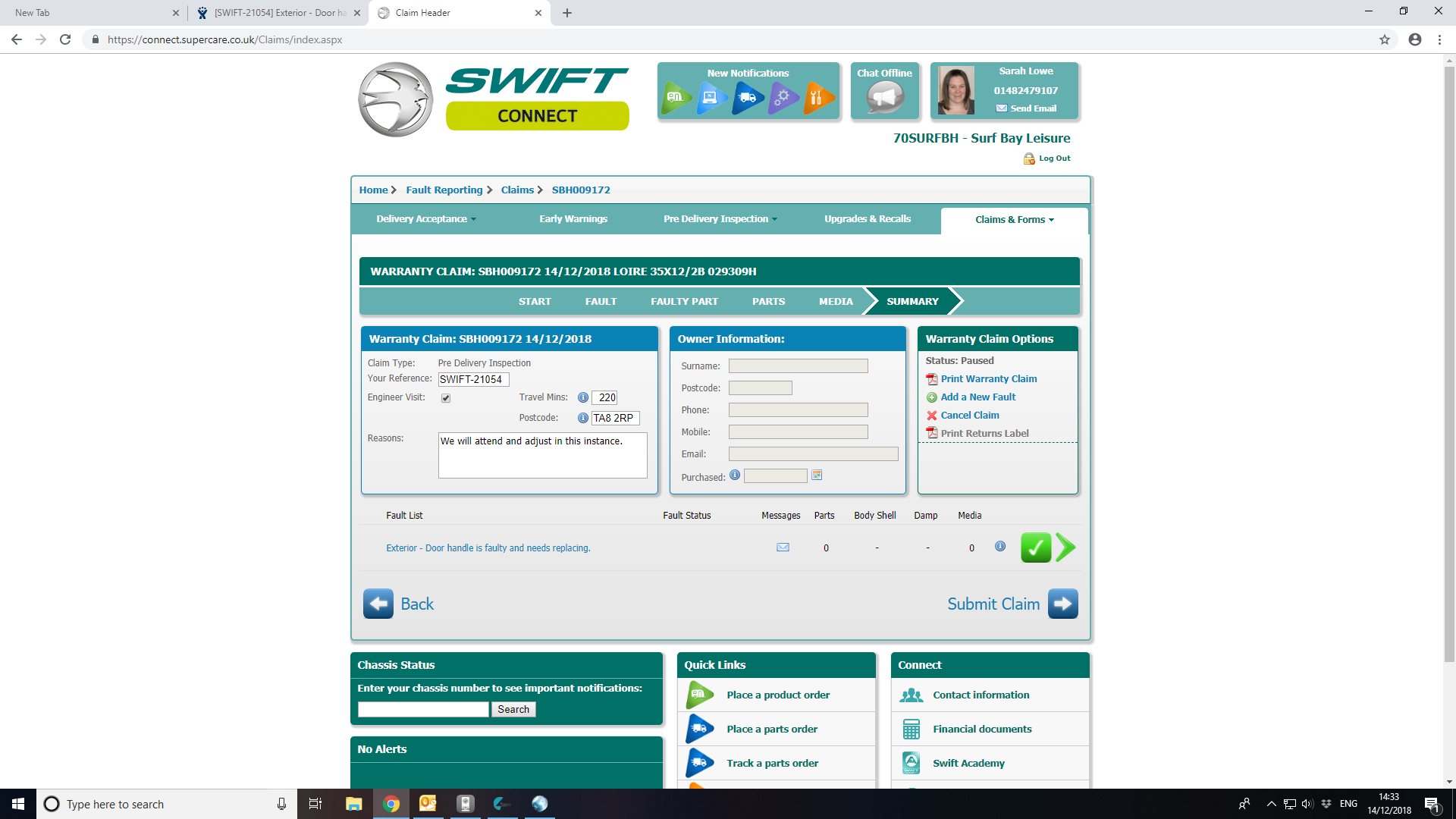
Task: Click the Travel Mins info icon
Action: 582,397
